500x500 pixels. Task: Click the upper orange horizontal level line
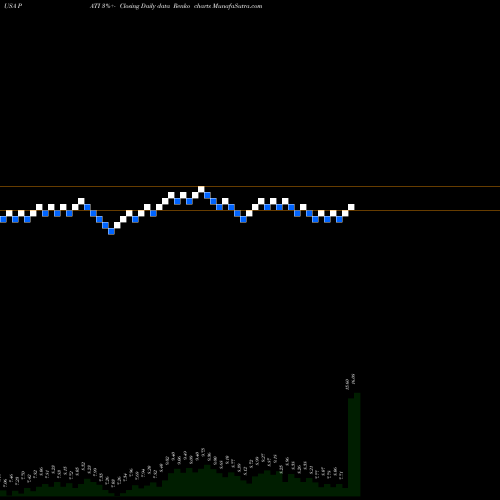coord(250,186)
